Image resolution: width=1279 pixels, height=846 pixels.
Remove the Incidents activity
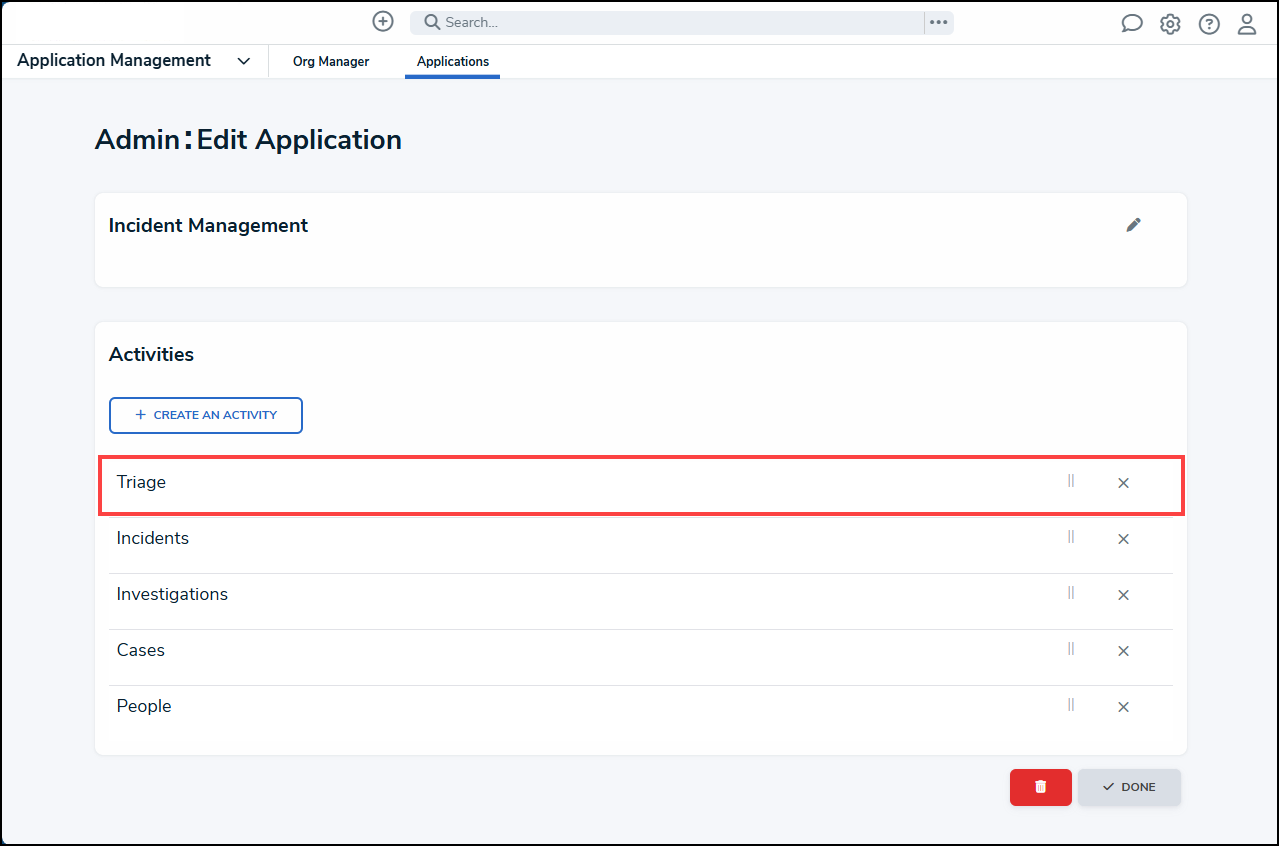tap(1123, 539)
